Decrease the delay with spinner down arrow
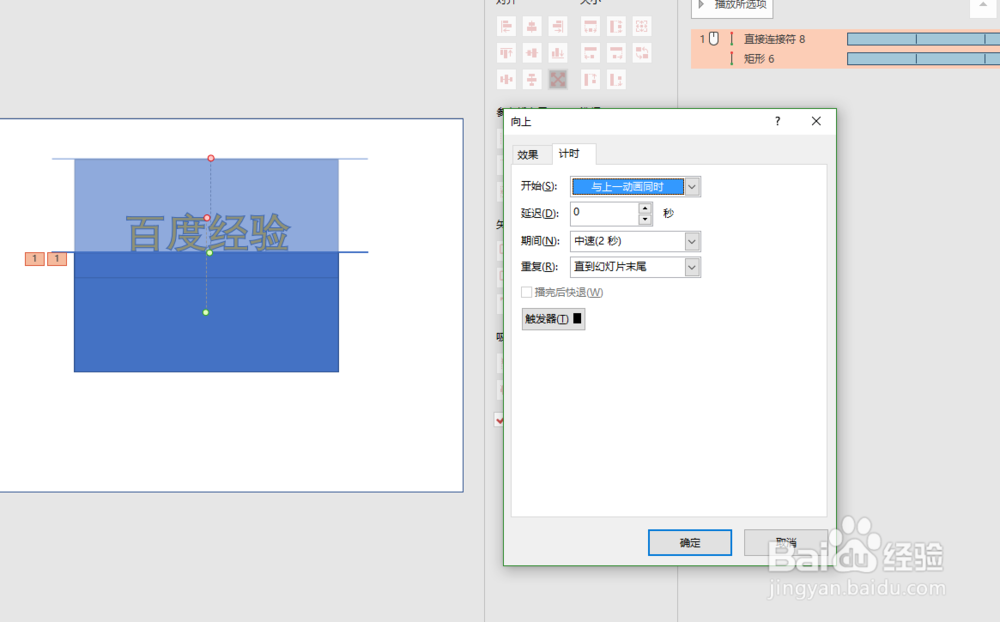The width and height of the screenshot is (1000, 622). pos(645,219)
